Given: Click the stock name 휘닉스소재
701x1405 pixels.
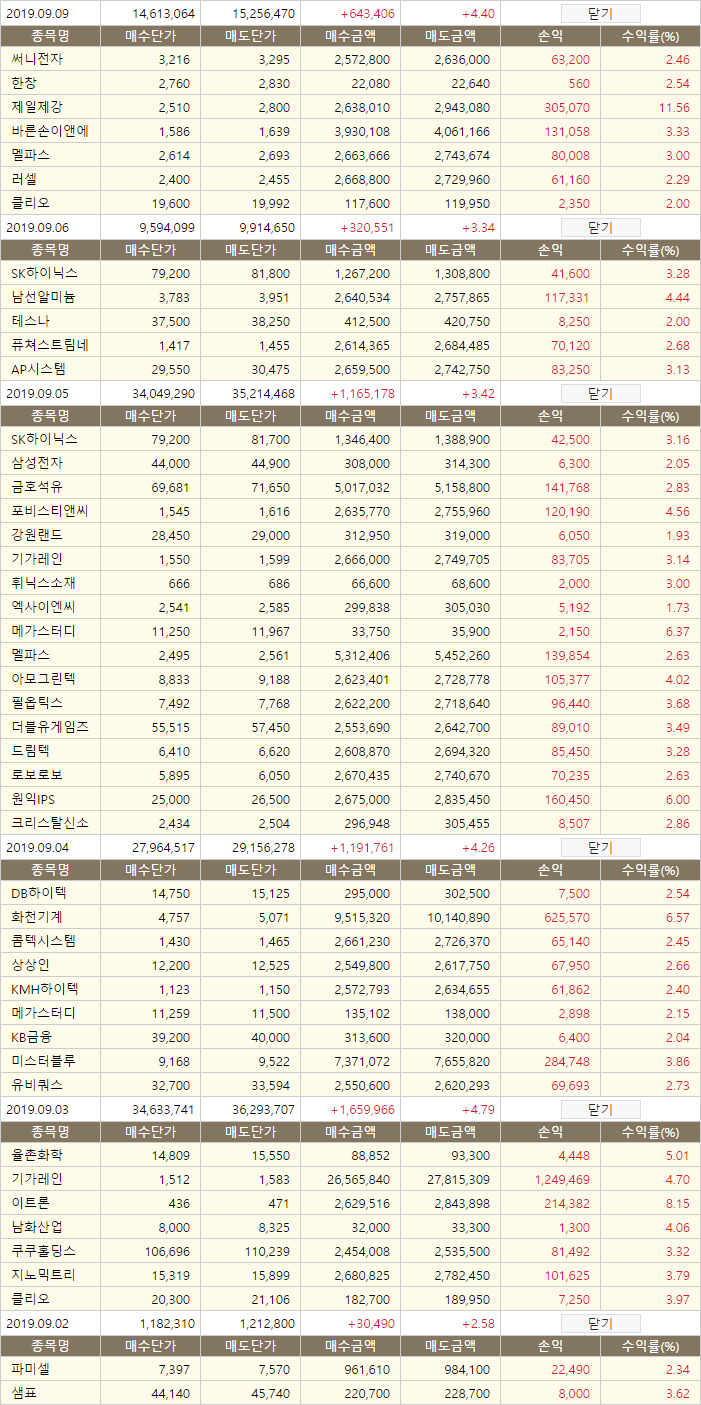Looking at the screenshot, I should 43,583.
